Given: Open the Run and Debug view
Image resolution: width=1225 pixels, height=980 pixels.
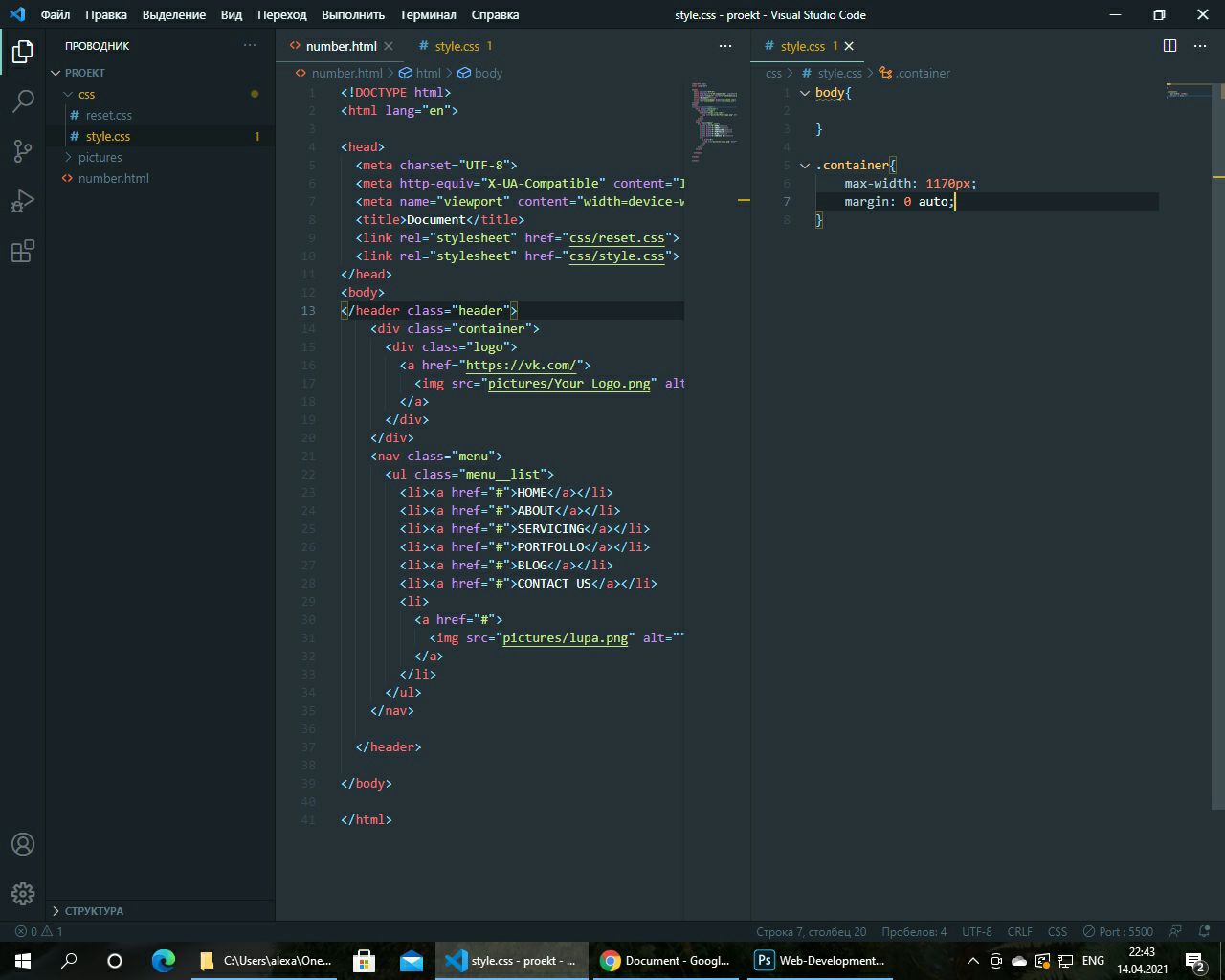Looking at the screenshot, I should 23,201.
